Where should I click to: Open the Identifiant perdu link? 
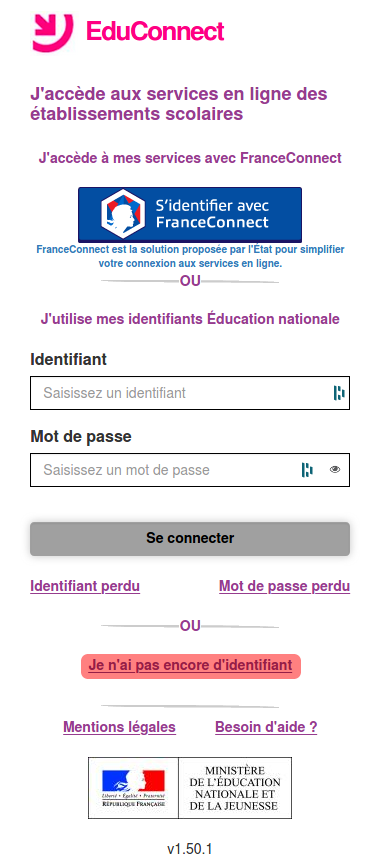tap(85, 586)
